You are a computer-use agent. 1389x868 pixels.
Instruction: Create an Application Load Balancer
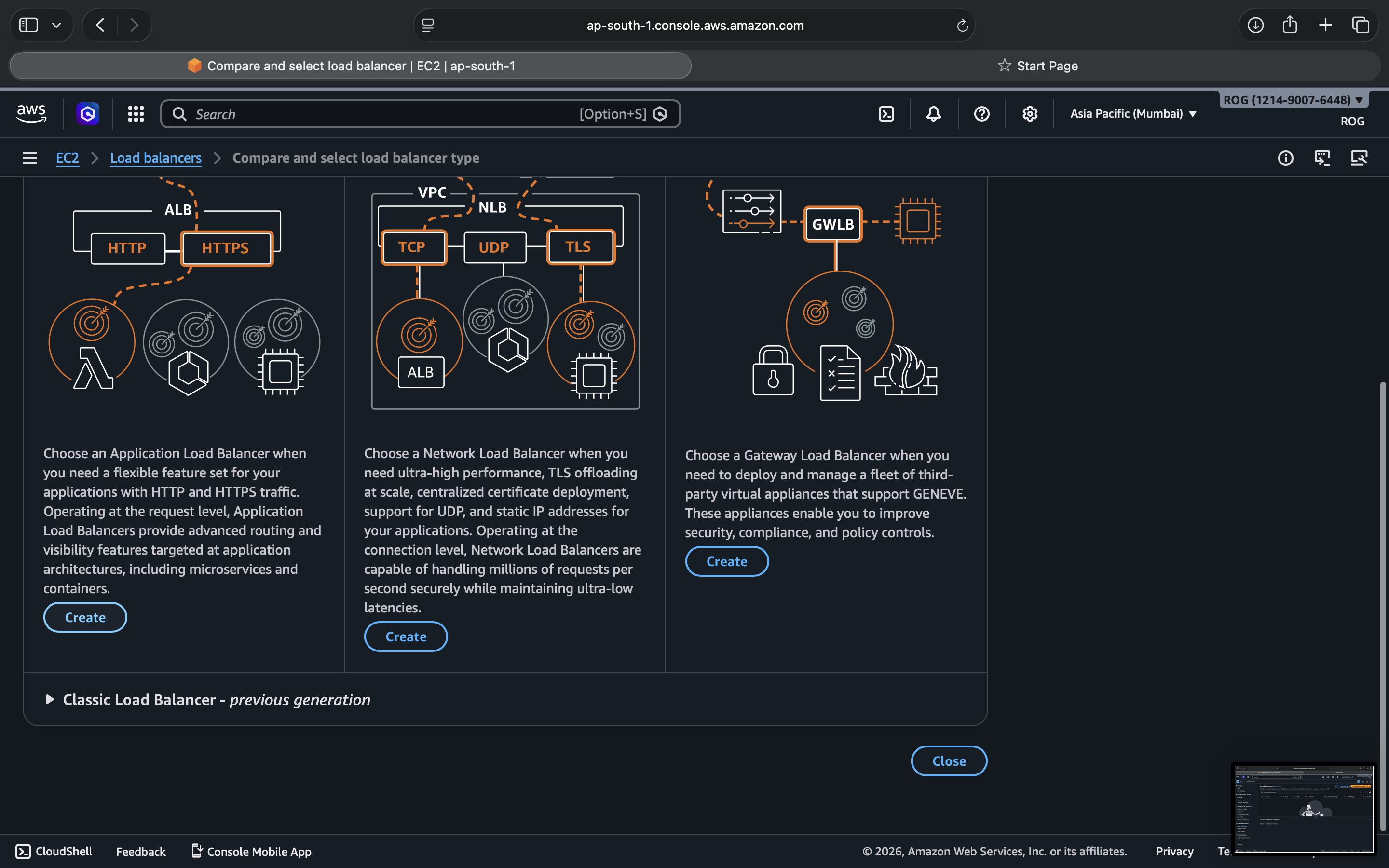tap(85, 617)
